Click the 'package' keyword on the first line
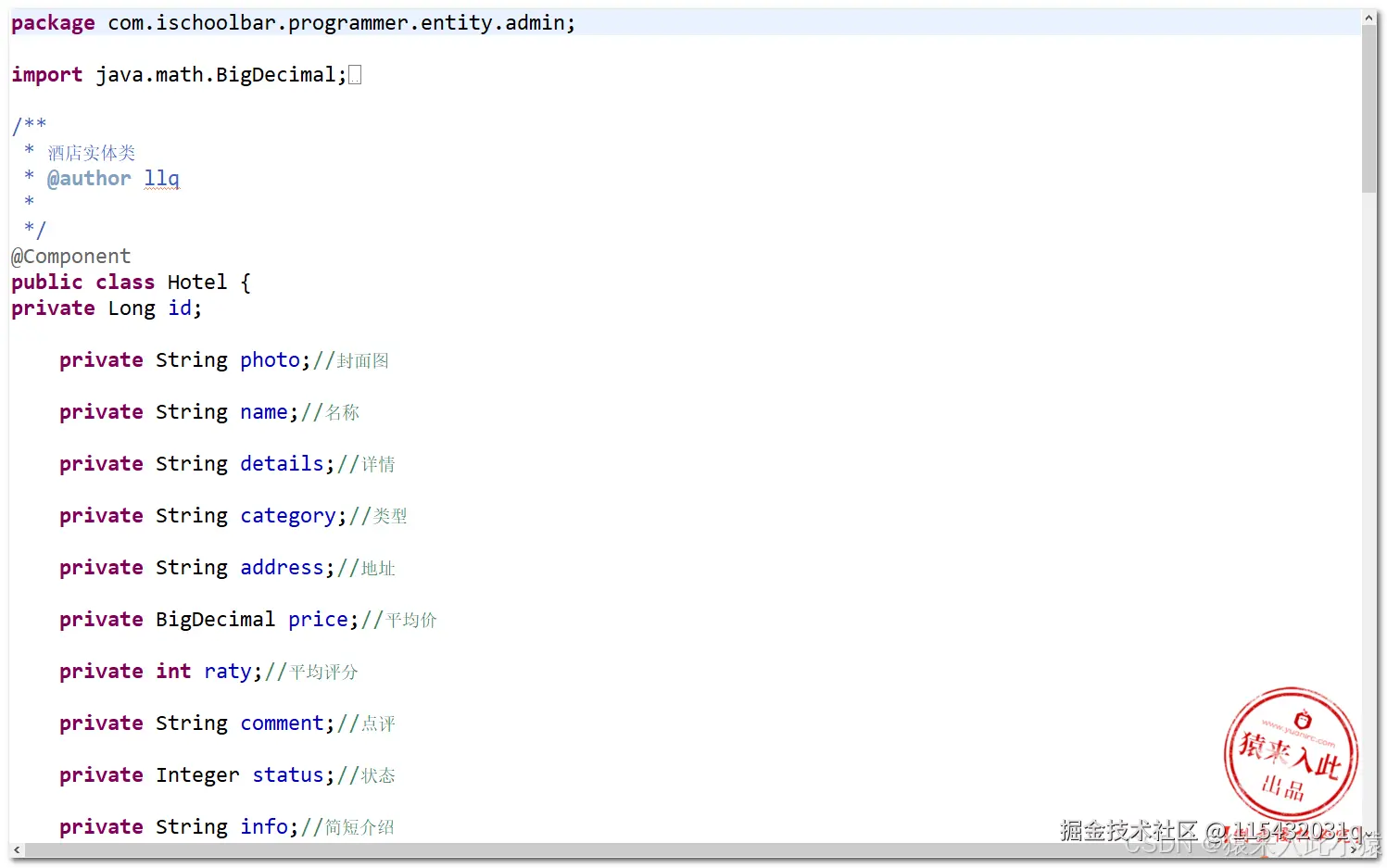The width and height of the screenshot is (1387, 868). (x=53, y=23)
